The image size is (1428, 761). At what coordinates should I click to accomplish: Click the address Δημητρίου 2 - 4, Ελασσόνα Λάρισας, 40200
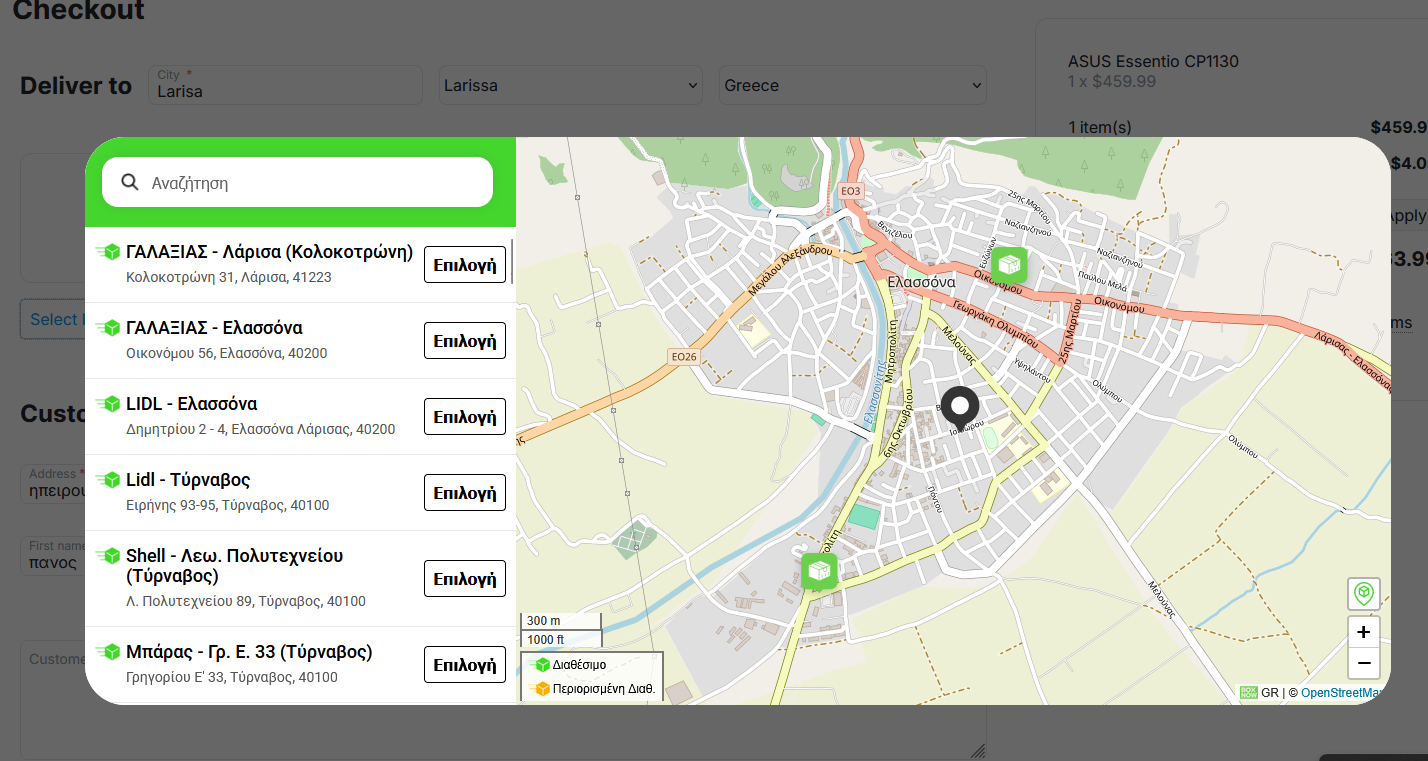pyautogui.click(x=261, y=429)
